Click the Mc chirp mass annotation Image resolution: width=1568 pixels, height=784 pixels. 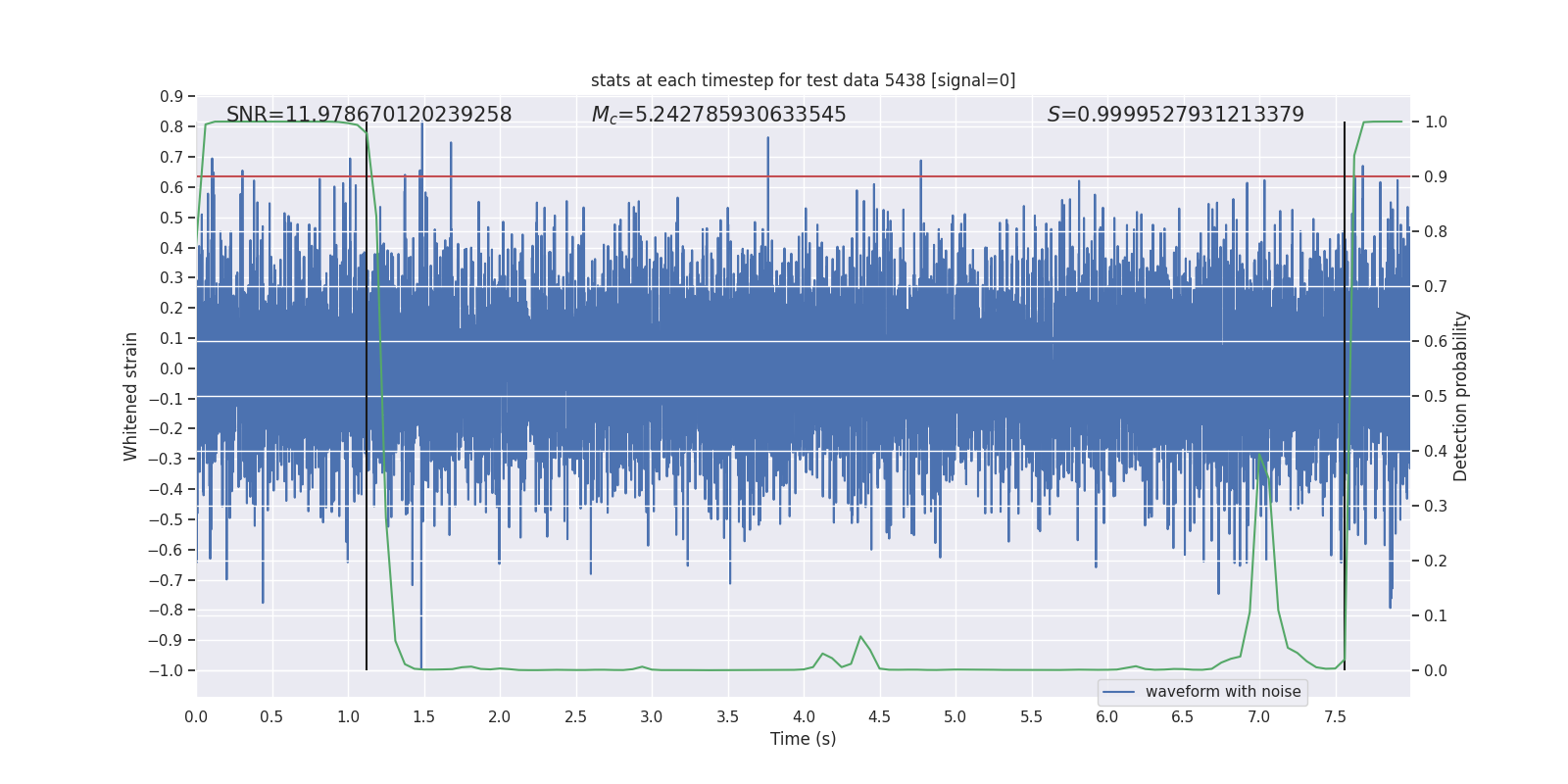718,115
